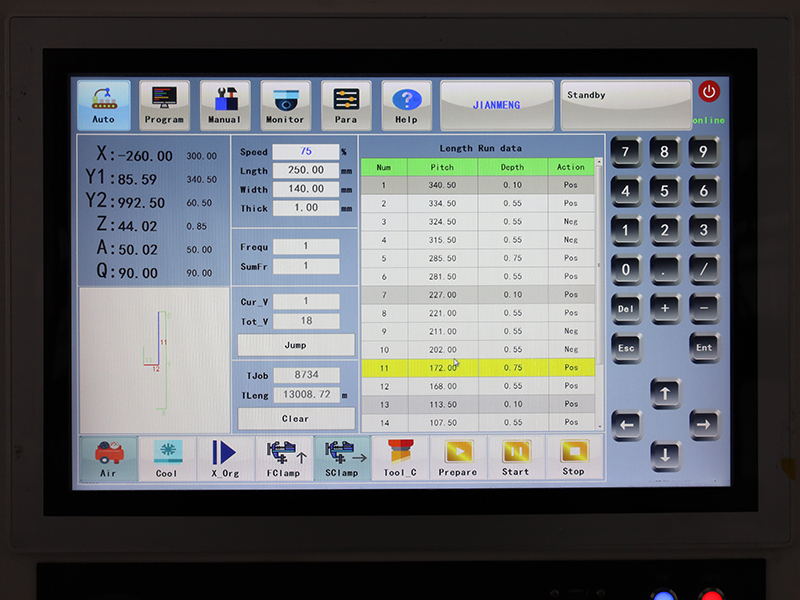Open the Manual control page

tap(225, 105)
